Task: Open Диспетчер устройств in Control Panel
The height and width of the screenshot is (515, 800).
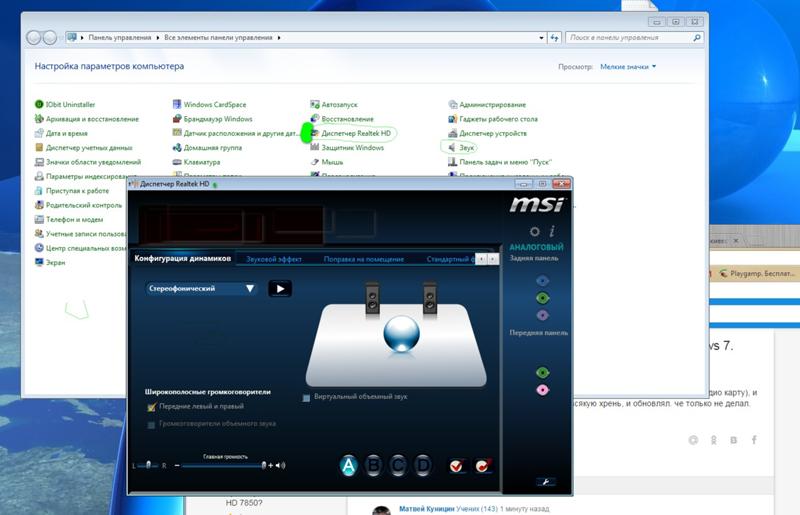Action: pos(488,133)
